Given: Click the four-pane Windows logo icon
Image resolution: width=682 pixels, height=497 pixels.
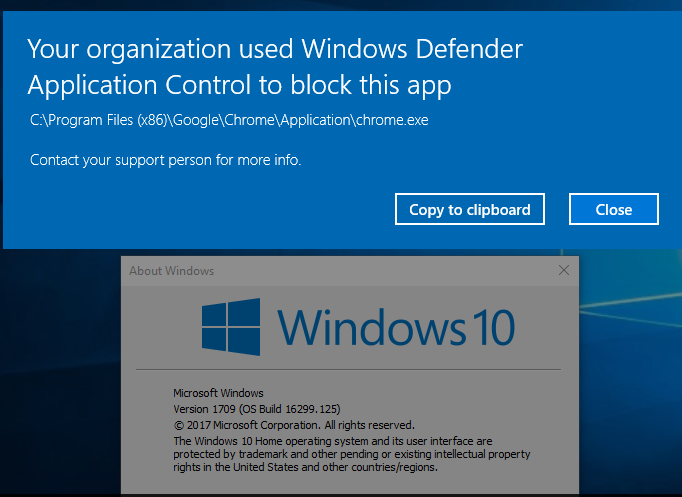Looking at the screenshot, I should tap(231, 327).
